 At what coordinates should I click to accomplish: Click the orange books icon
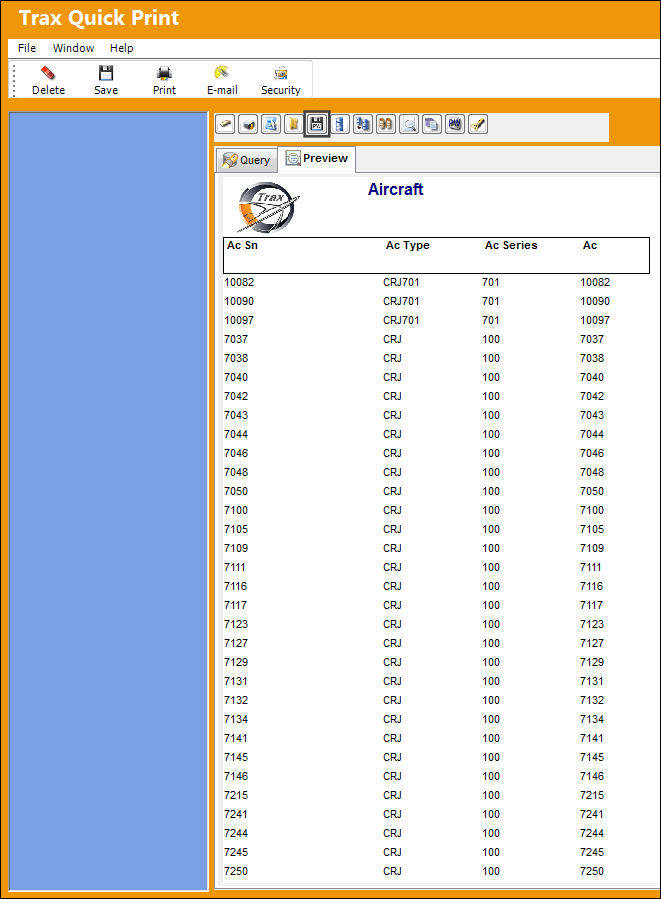click(x=386, y=124)
